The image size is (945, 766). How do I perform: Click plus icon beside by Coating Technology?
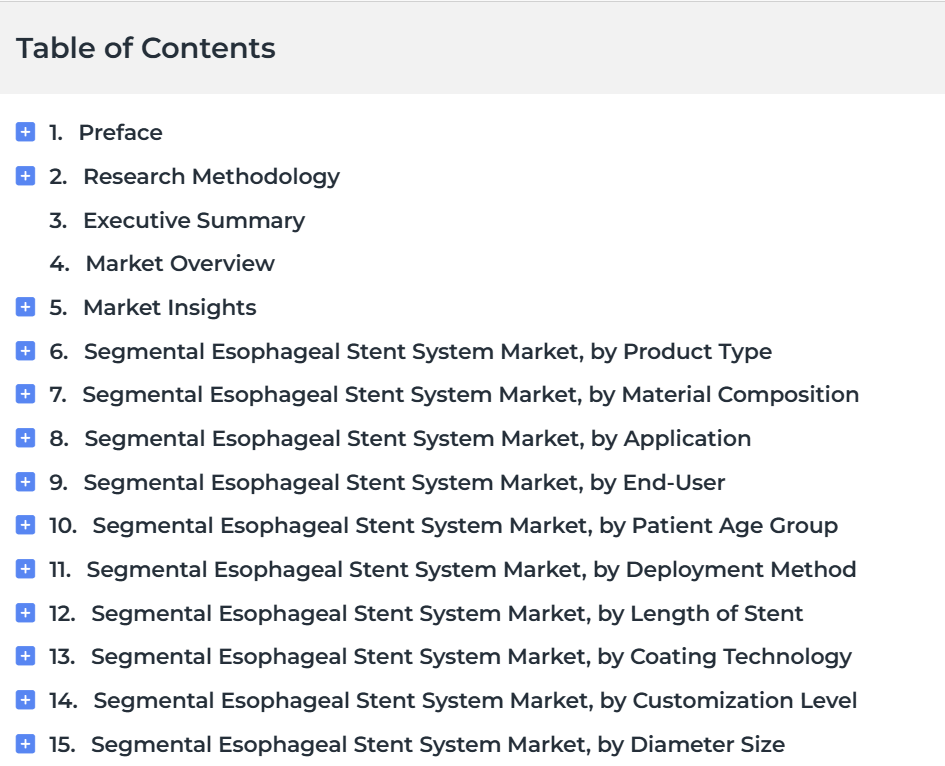pyautogui.click(x=25, y=656)
